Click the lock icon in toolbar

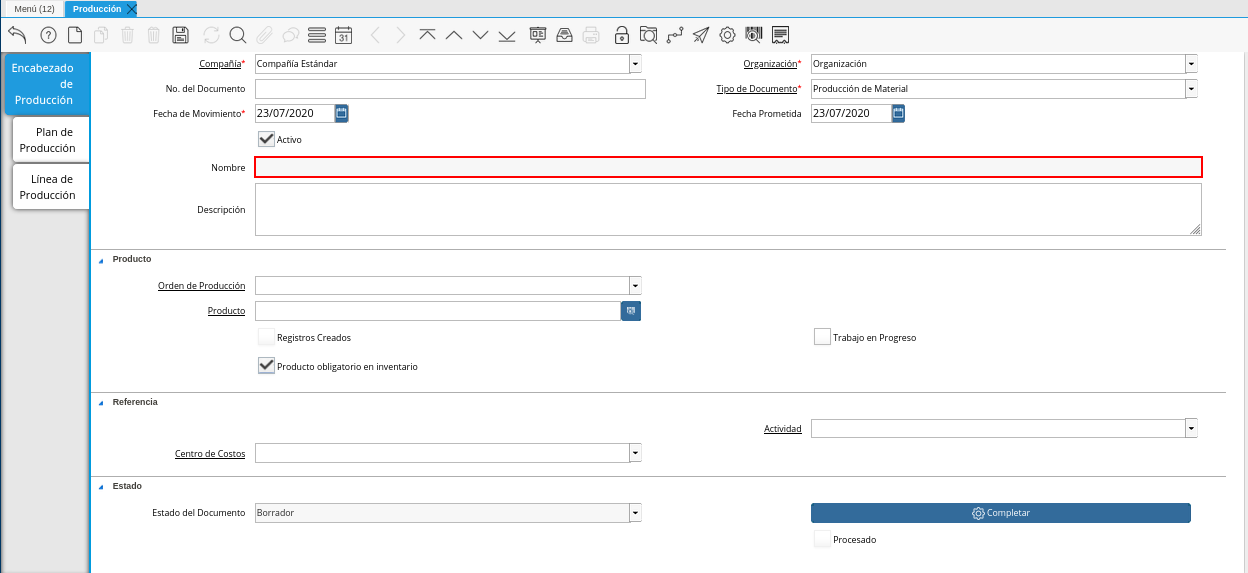point(622,35)
